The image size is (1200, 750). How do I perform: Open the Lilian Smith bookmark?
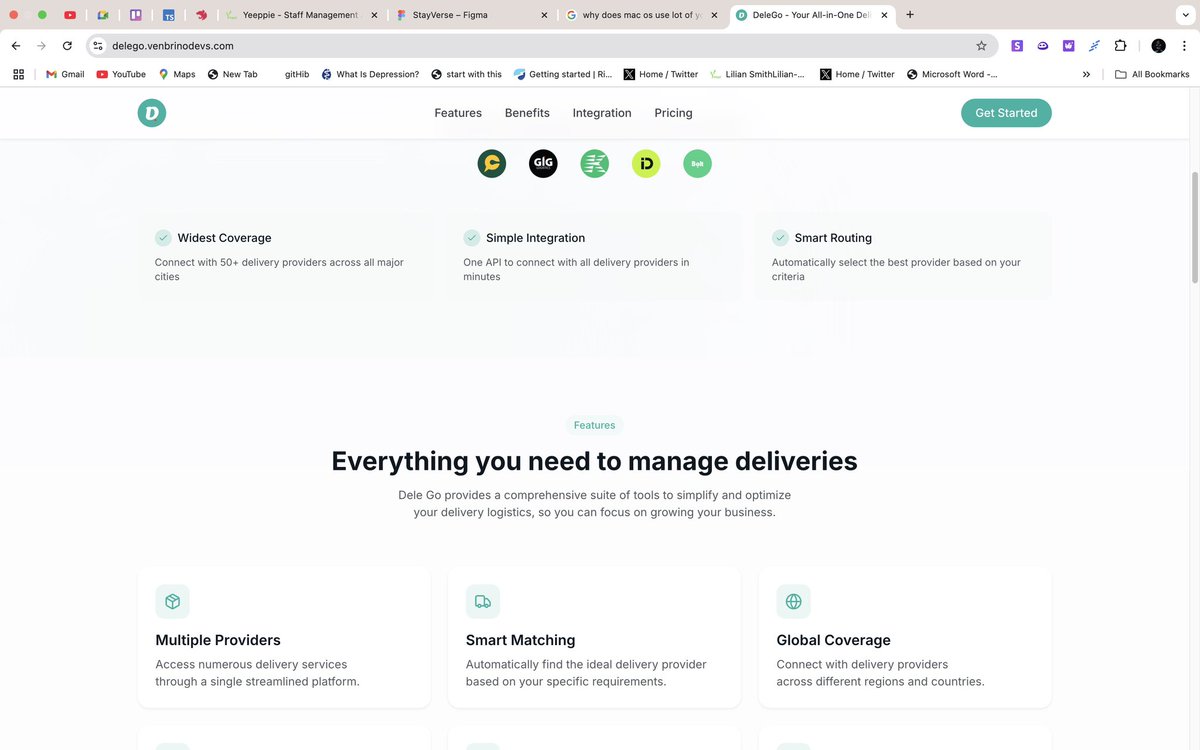[x=757, y=74]
